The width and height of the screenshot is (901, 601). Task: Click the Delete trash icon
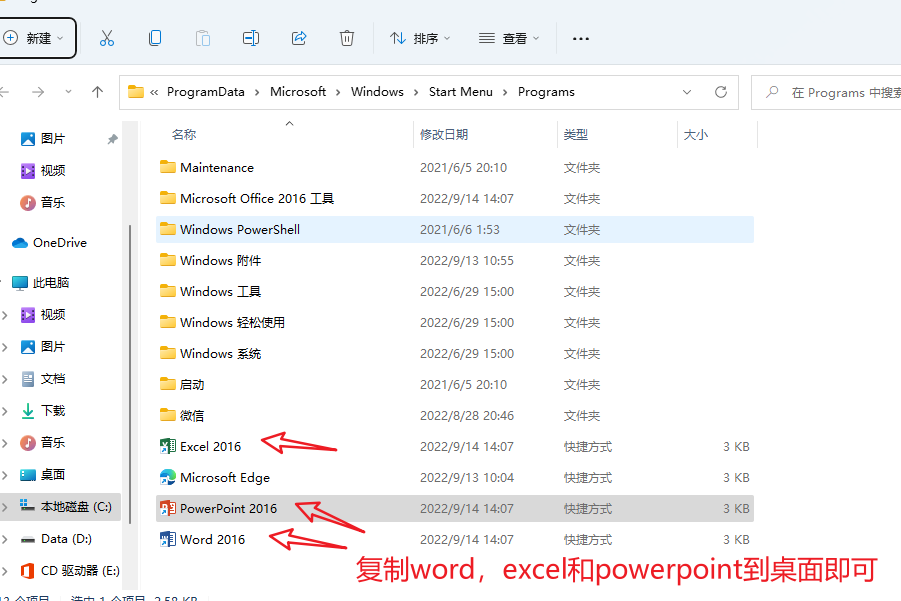click(x=347, y=38)
